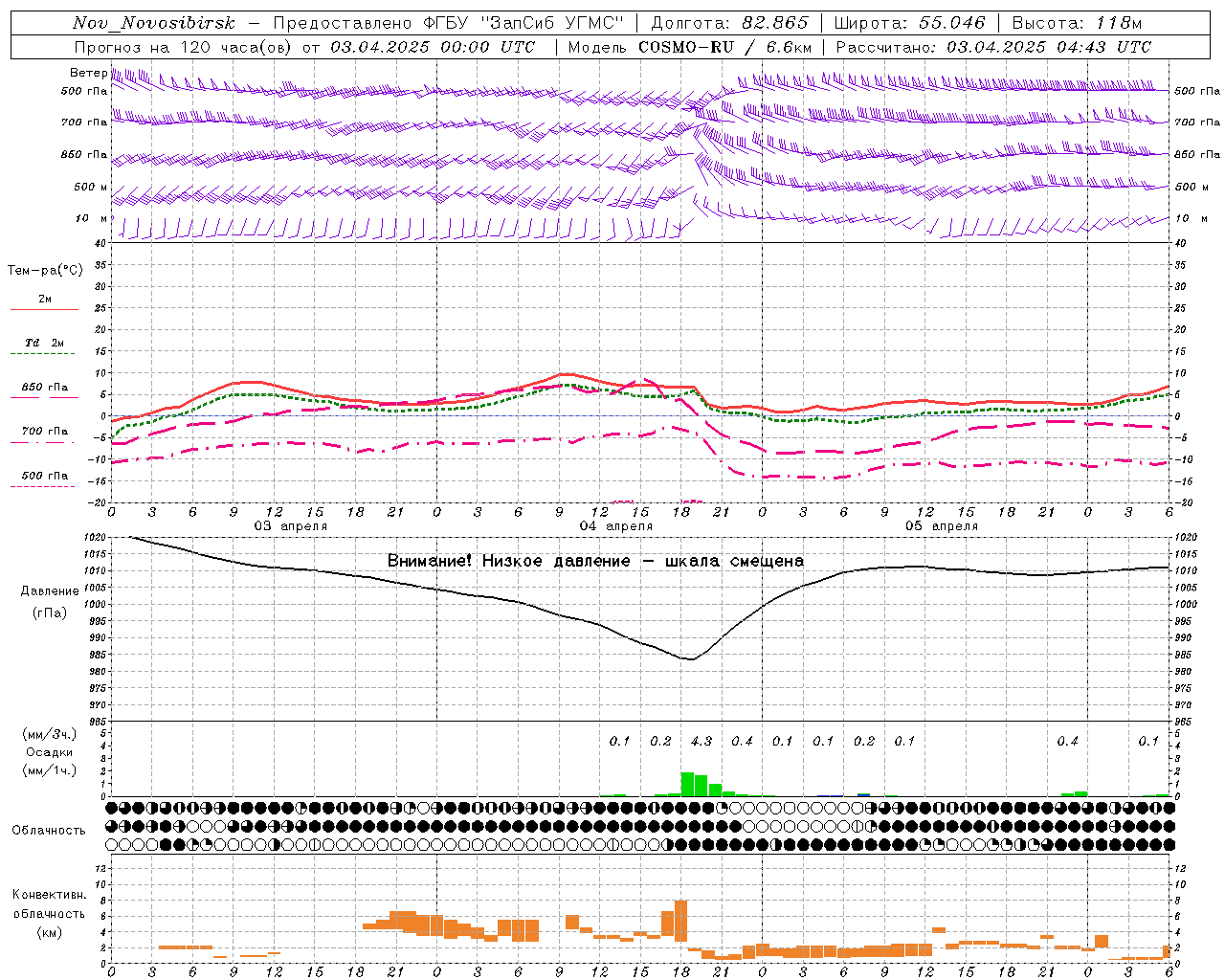Click the Ветер section label

[x=88, y=73]
